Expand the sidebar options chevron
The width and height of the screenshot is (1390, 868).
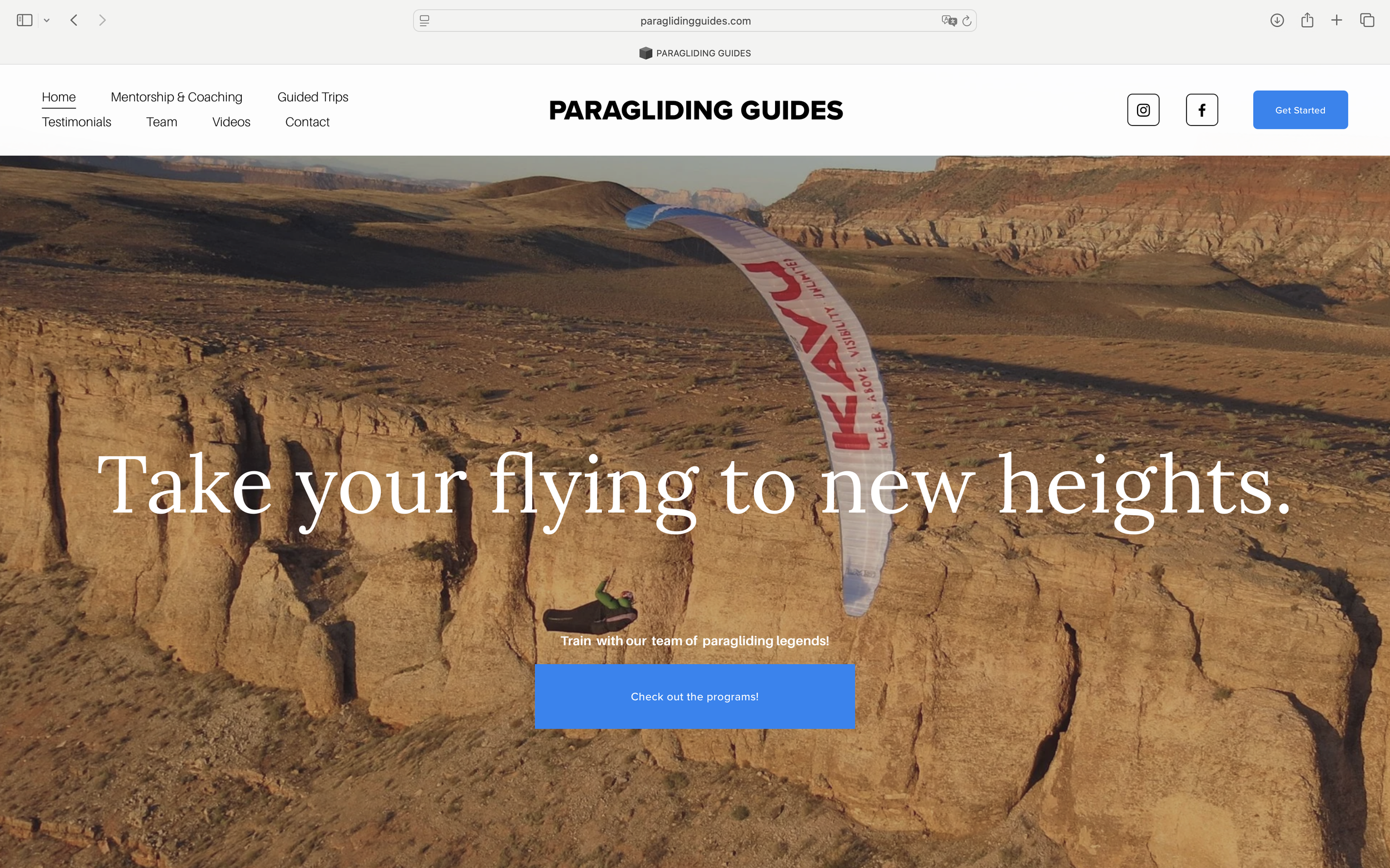coord(47,21)
